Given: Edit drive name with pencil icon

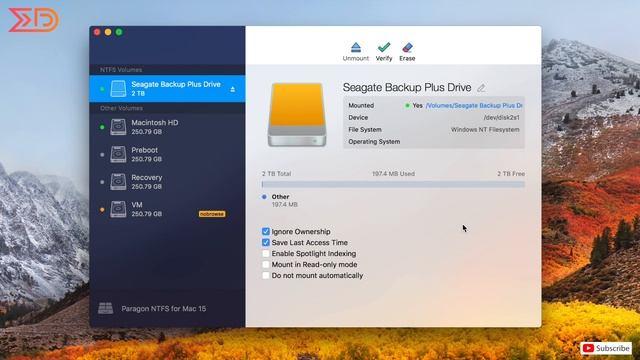Looking at the screenshot, I should click(x=481, y=88).
